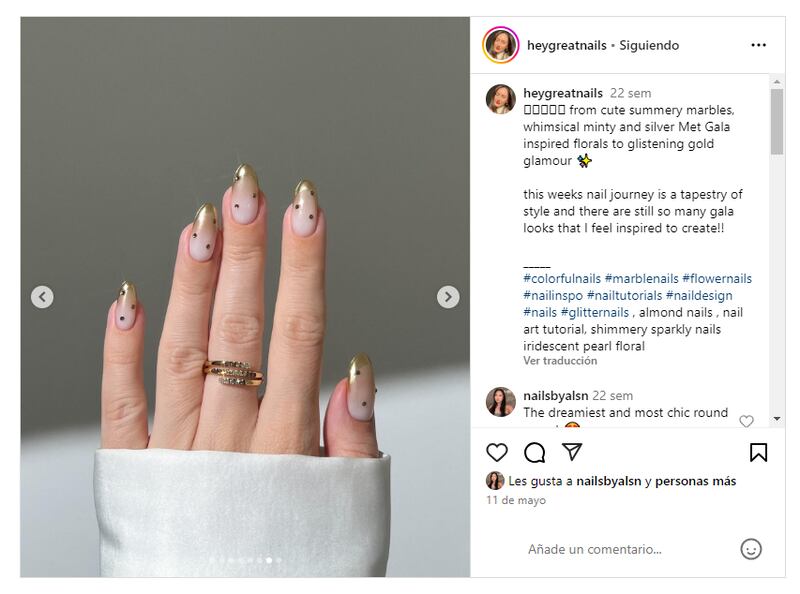Open the three-dot more options menu
Screen dimensions: 800x594
pyautogui.click(x=759, y=45)
